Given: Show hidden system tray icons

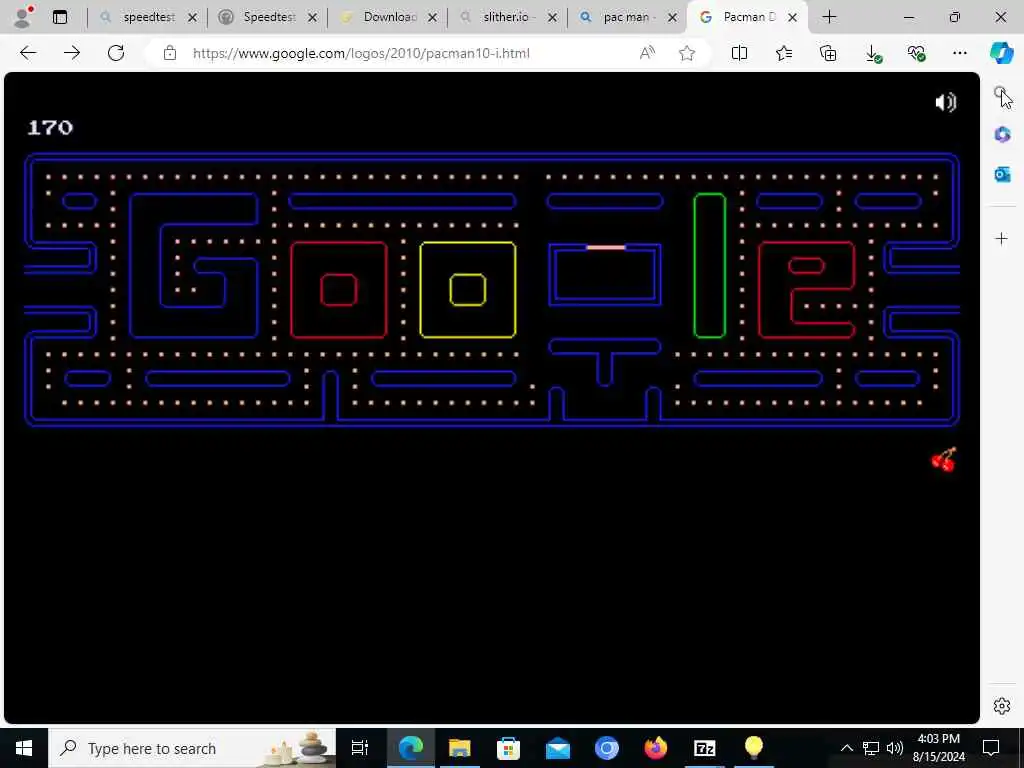Looking at the screenshot, I should tap(846, 748).
